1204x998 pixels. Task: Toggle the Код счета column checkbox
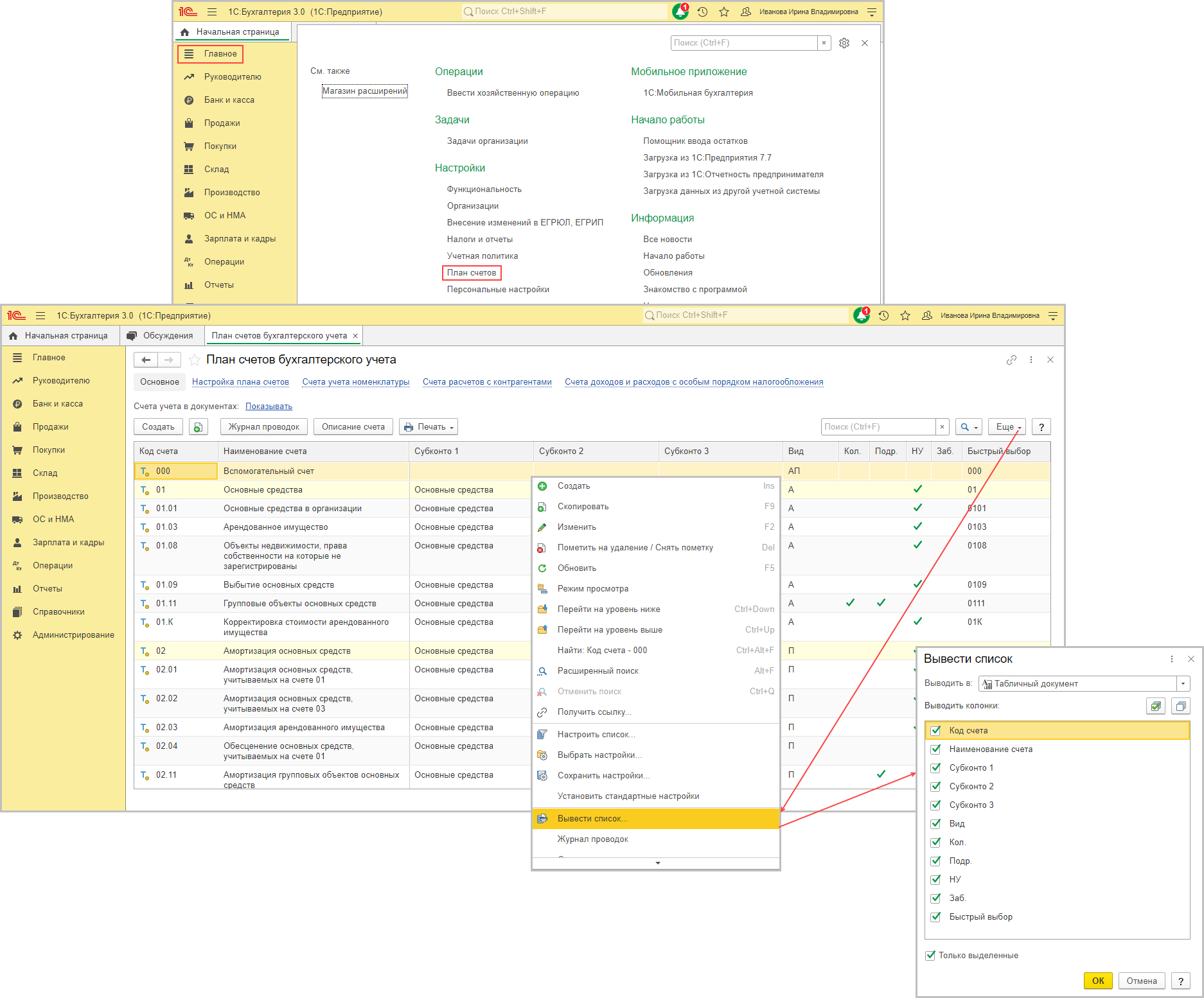(x=936, y=731)
